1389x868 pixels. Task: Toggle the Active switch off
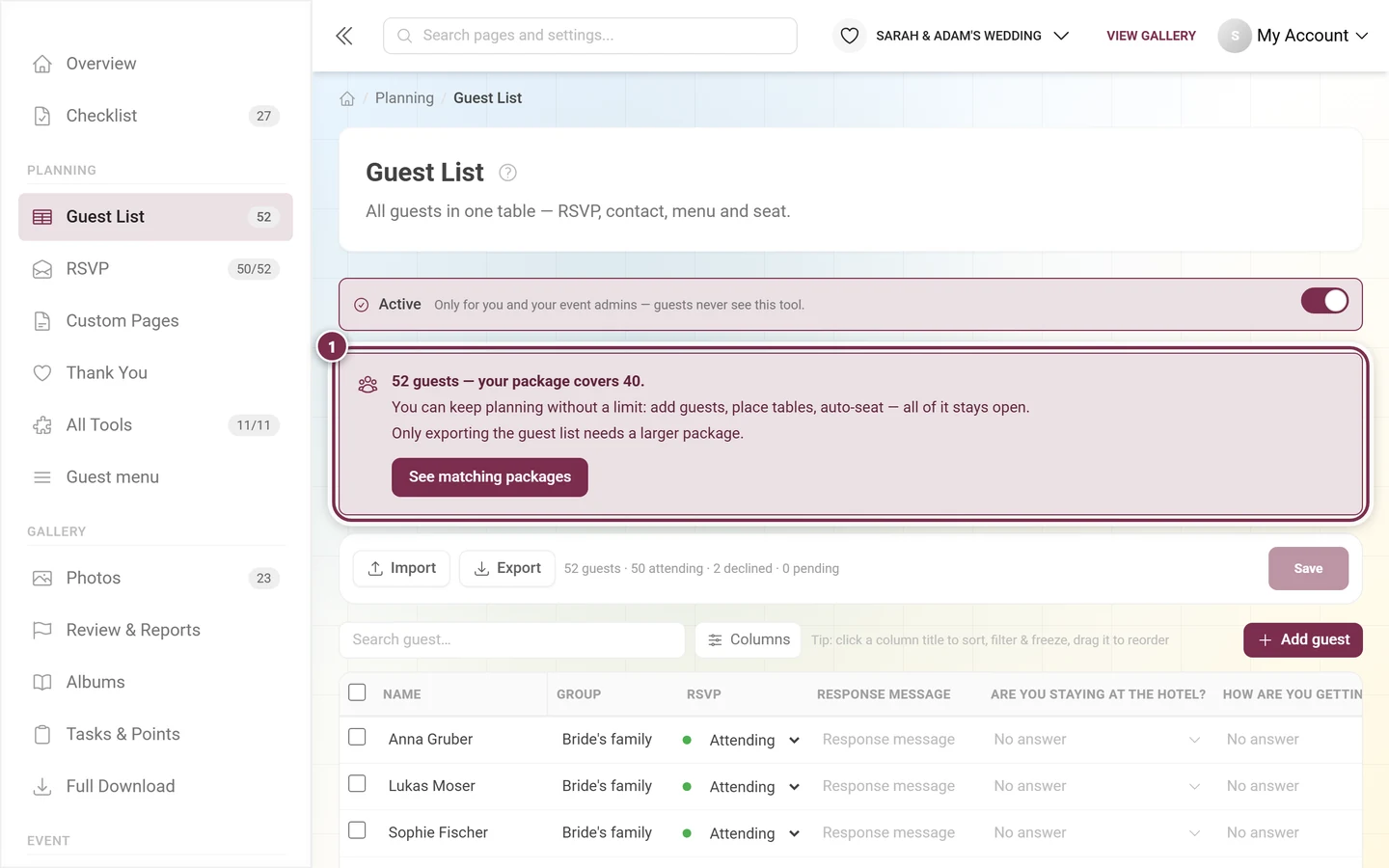pos(1324,301)
